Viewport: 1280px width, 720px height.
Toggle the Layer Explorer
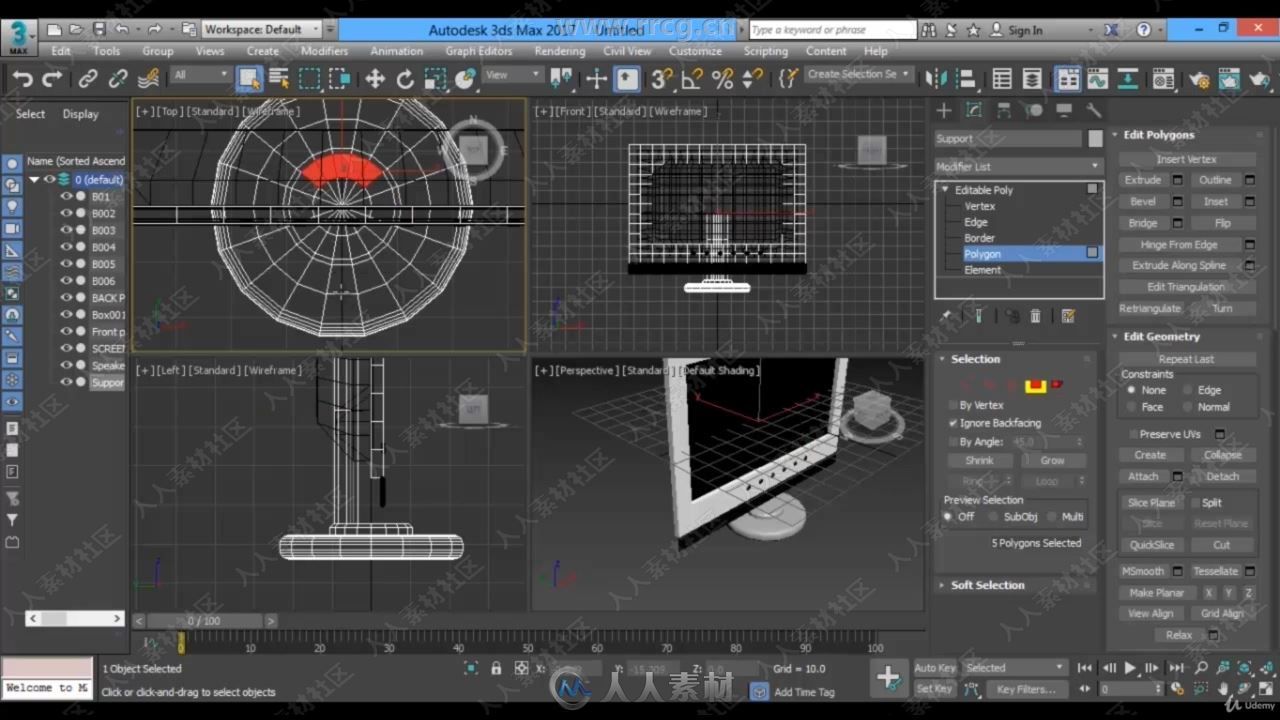pyautogui.click(x=1032, y=78)
